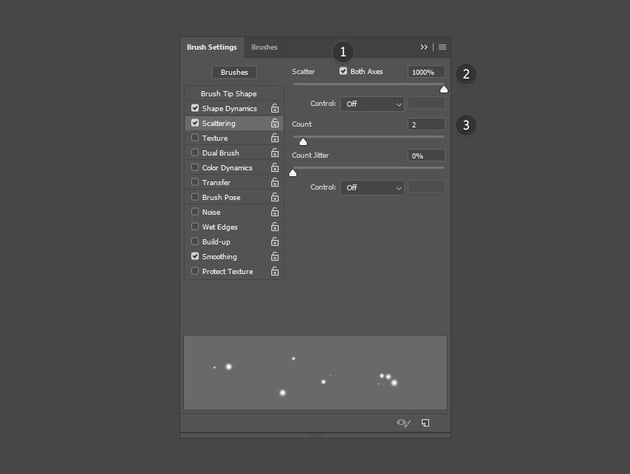The image size is (630, 474).
Task: Toggle the lock icon beside Scattering
Action: (x=275, y=123)
